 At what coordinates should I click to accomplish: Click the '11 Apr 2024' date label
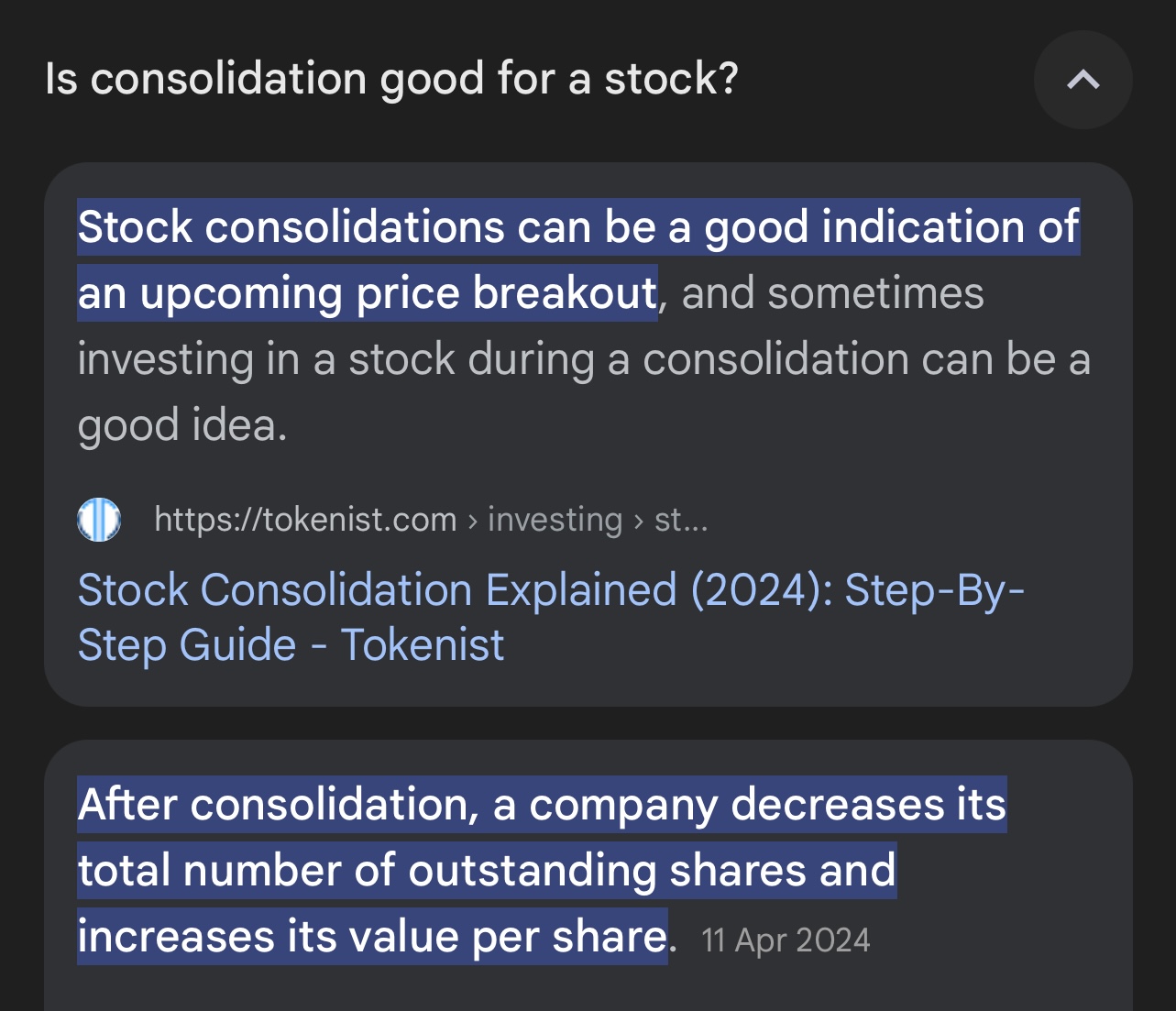786,940
